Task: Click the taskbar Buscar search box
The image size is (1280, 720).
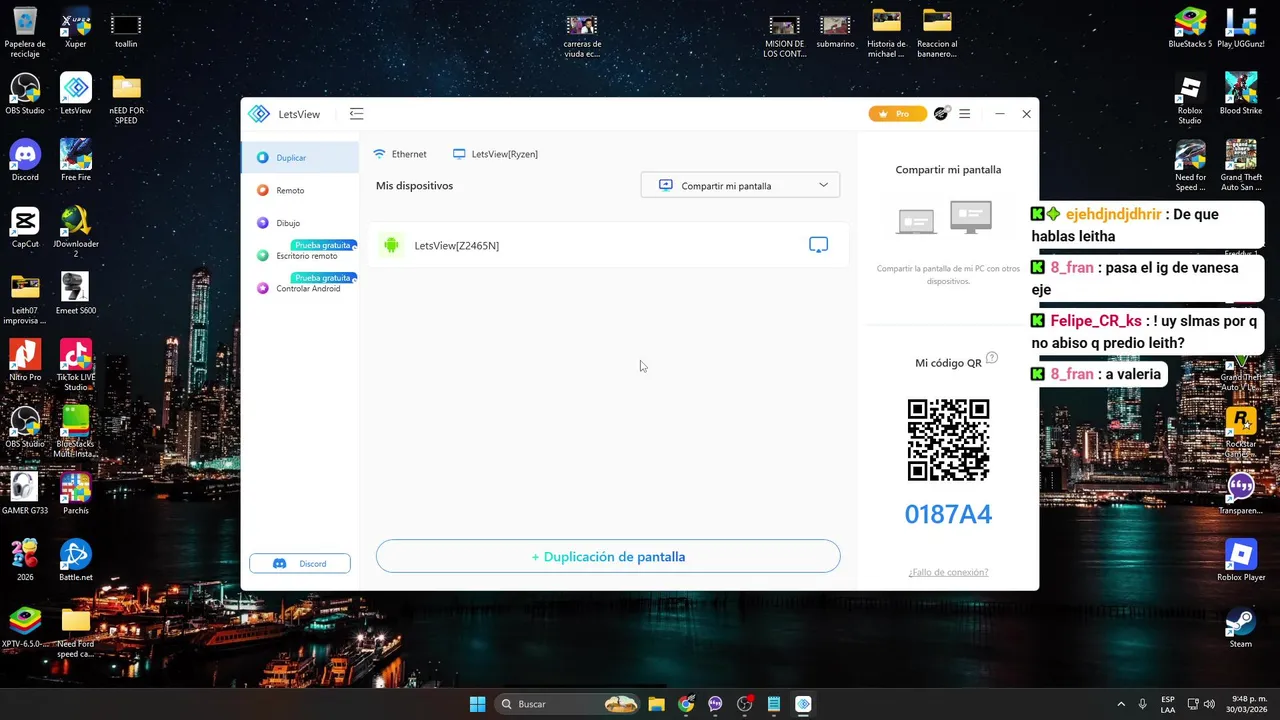Action: (569, 704)
